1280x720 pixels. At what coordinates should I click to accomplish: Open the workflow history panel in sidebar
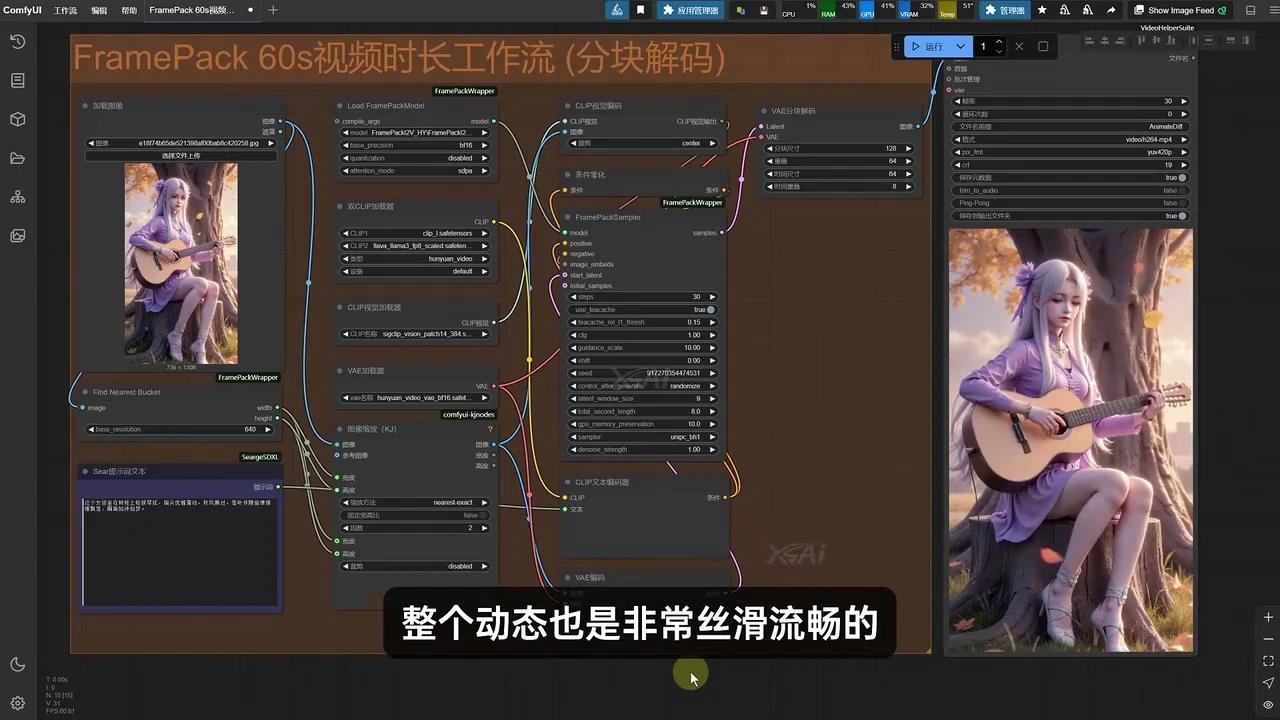[16, 42]
